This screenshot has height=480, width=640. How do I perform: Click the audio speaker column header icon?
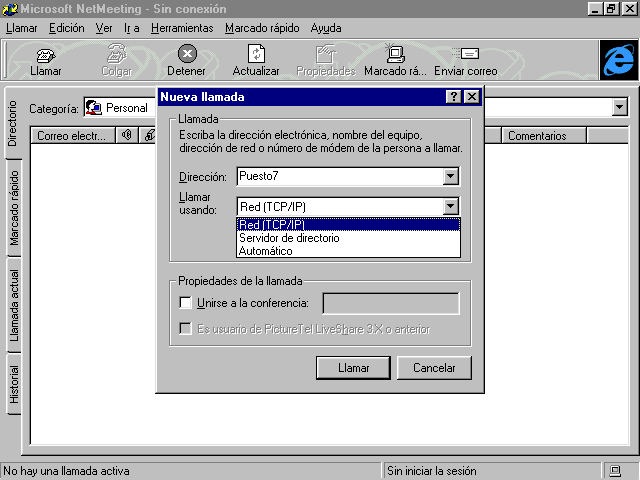(x=127, y=135)
